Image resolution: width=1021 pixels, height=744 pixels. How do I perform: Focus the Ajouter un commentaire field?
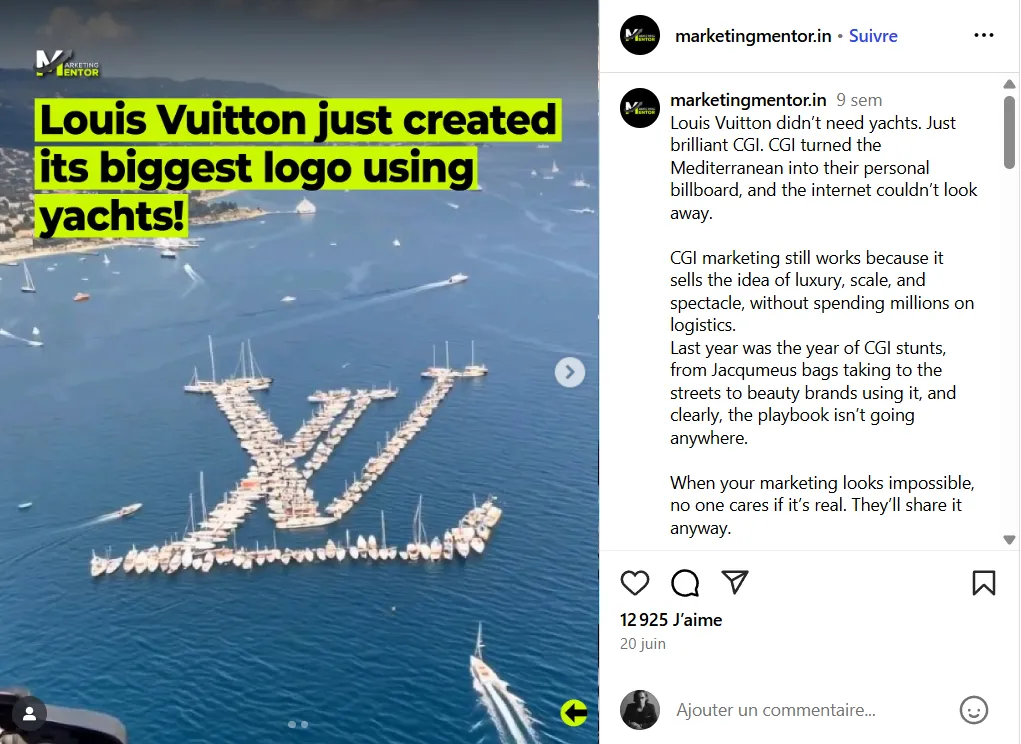807,710
